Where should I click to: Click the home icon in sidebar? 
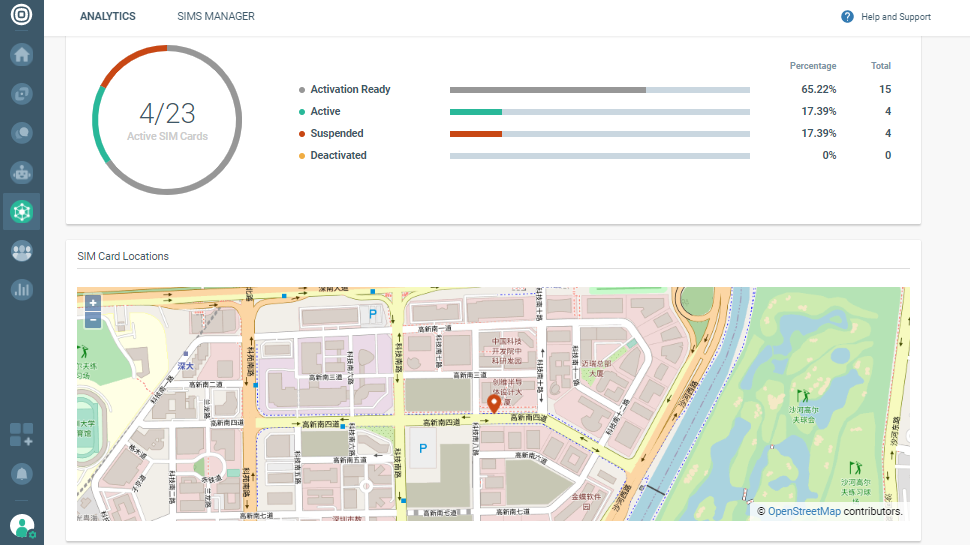[21, 54]
